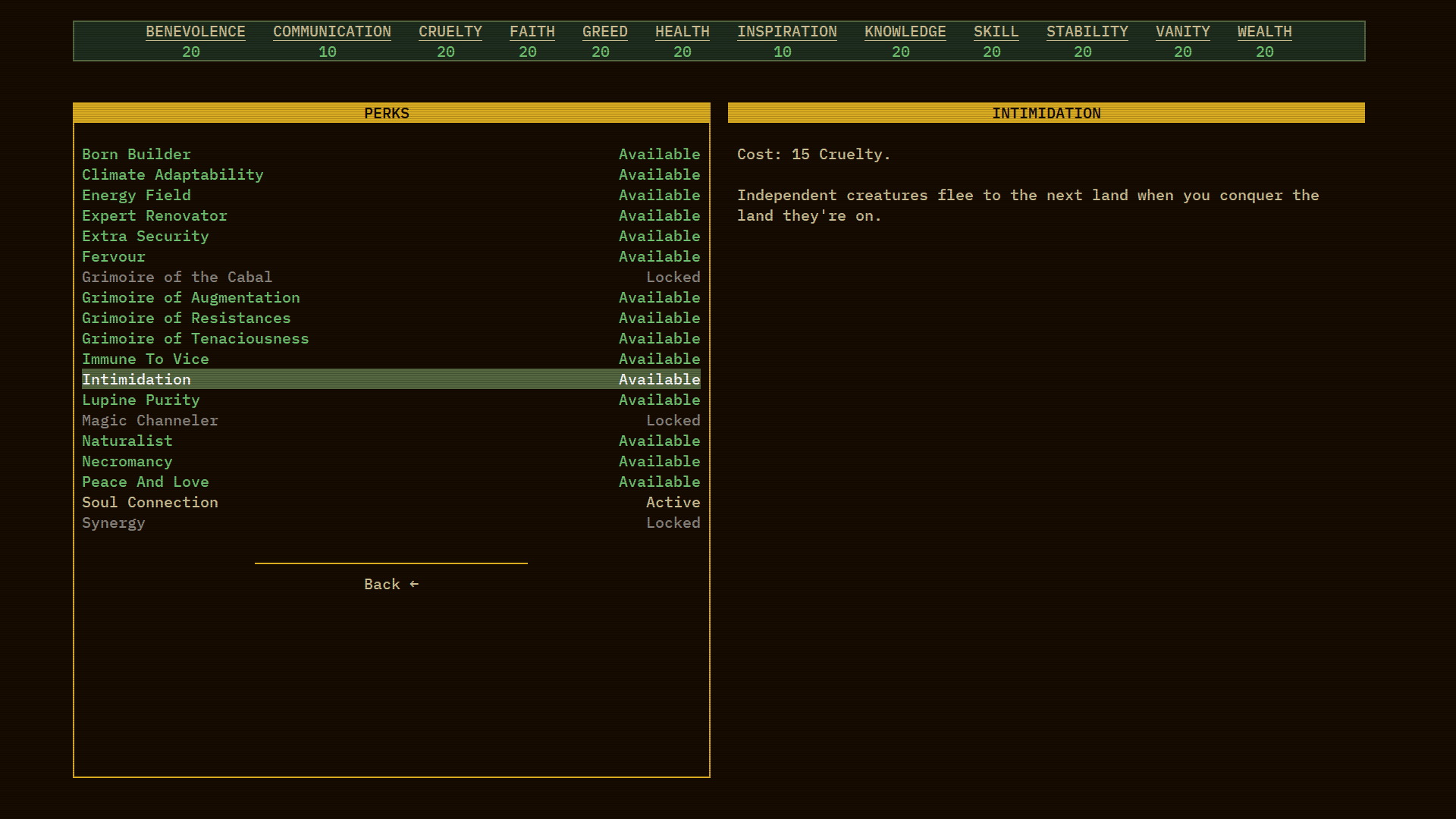Select the Immune To Vice perk

coord(146,359)
